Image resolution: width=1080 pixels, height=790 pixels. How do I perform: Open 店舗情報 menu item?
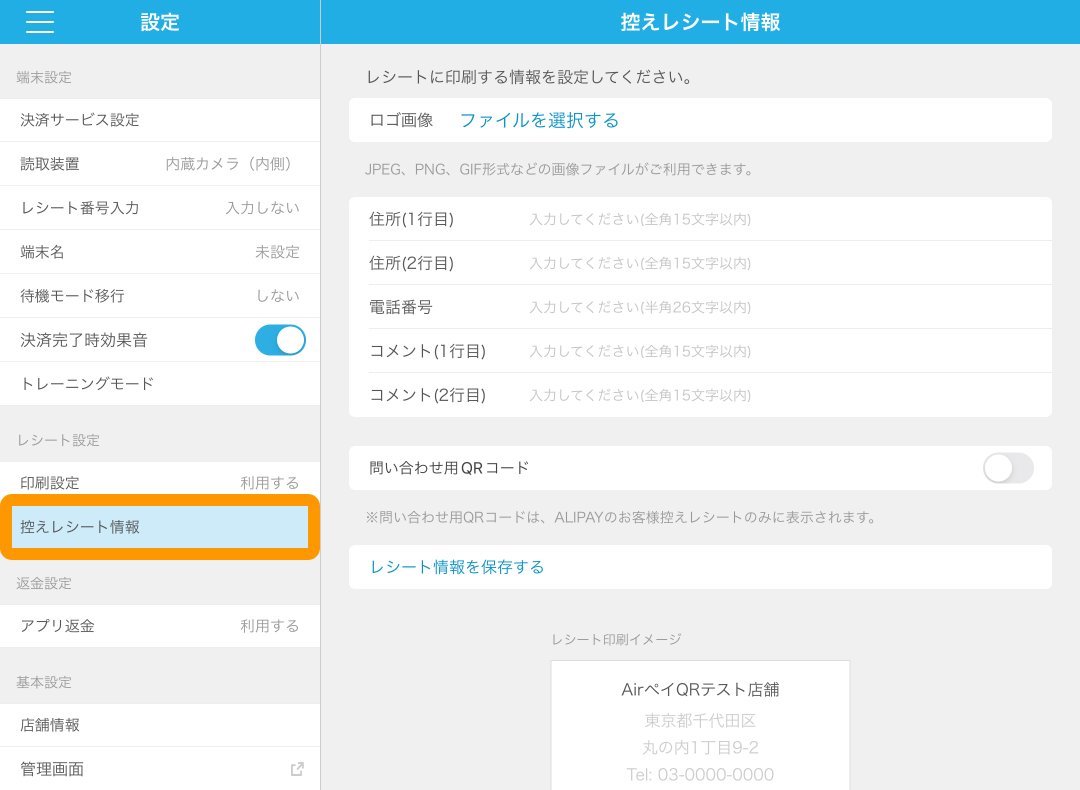(x=160, y=725)
